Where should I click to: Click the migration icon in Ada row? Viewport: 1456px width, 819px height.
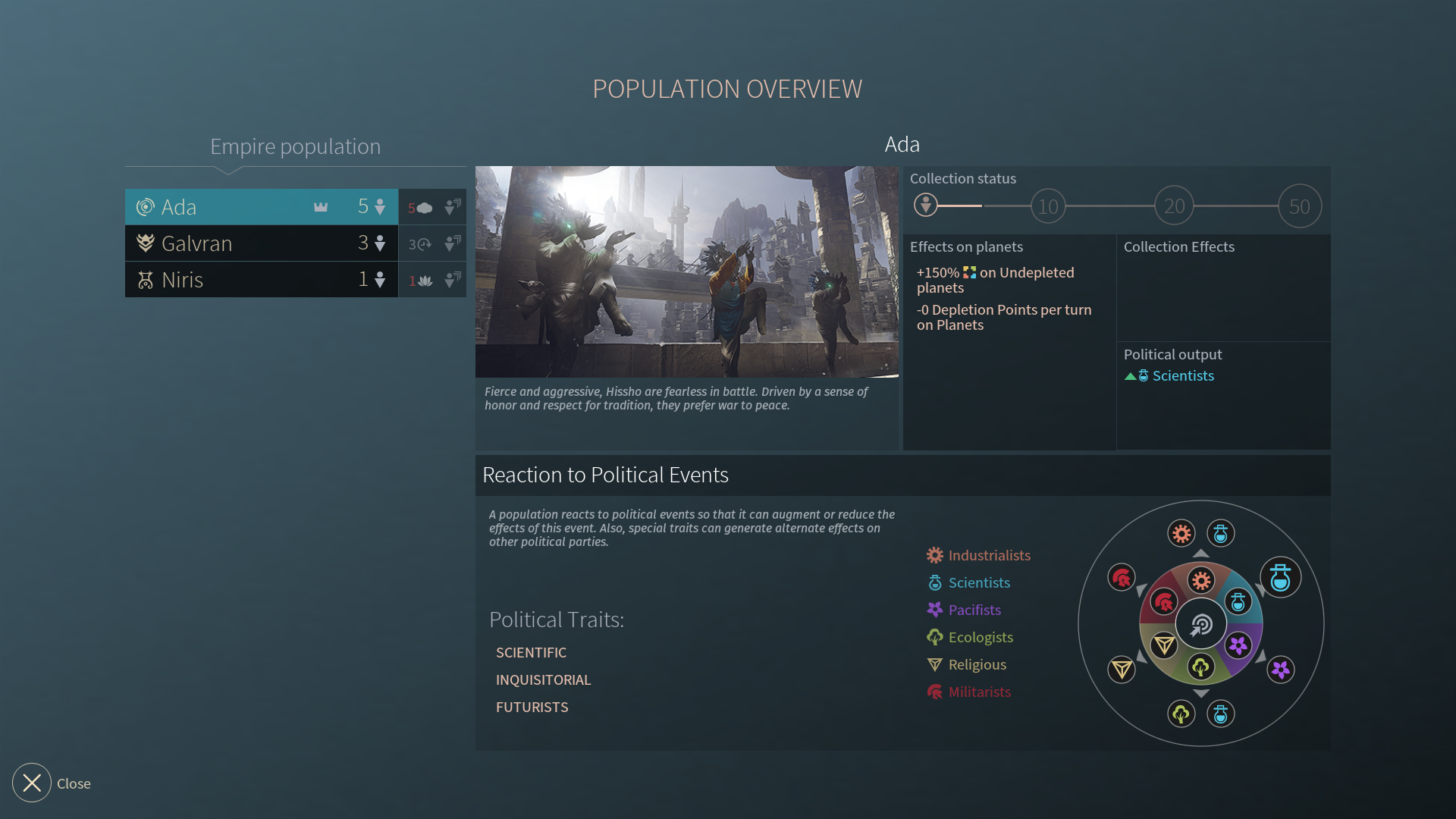[x=453, y=207]
